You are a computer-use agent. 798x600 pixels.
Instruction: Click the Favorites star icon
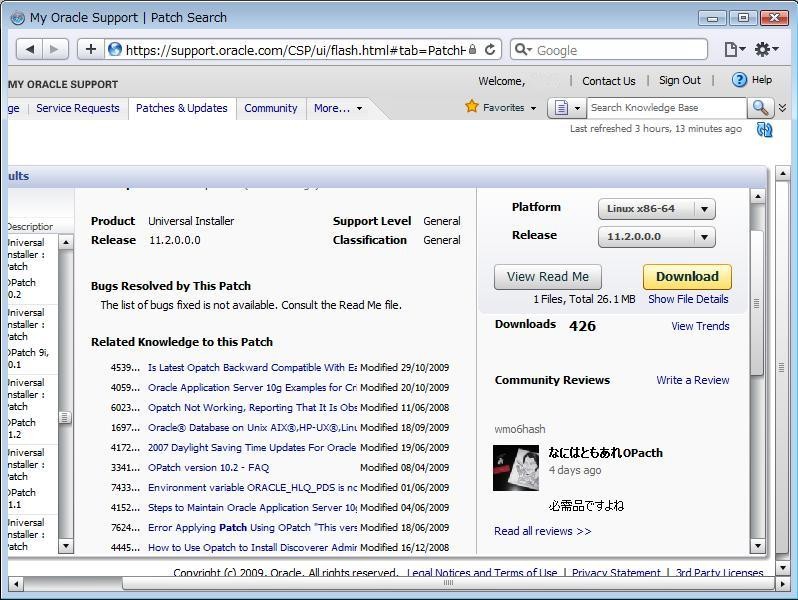click(x=472, y=106)
